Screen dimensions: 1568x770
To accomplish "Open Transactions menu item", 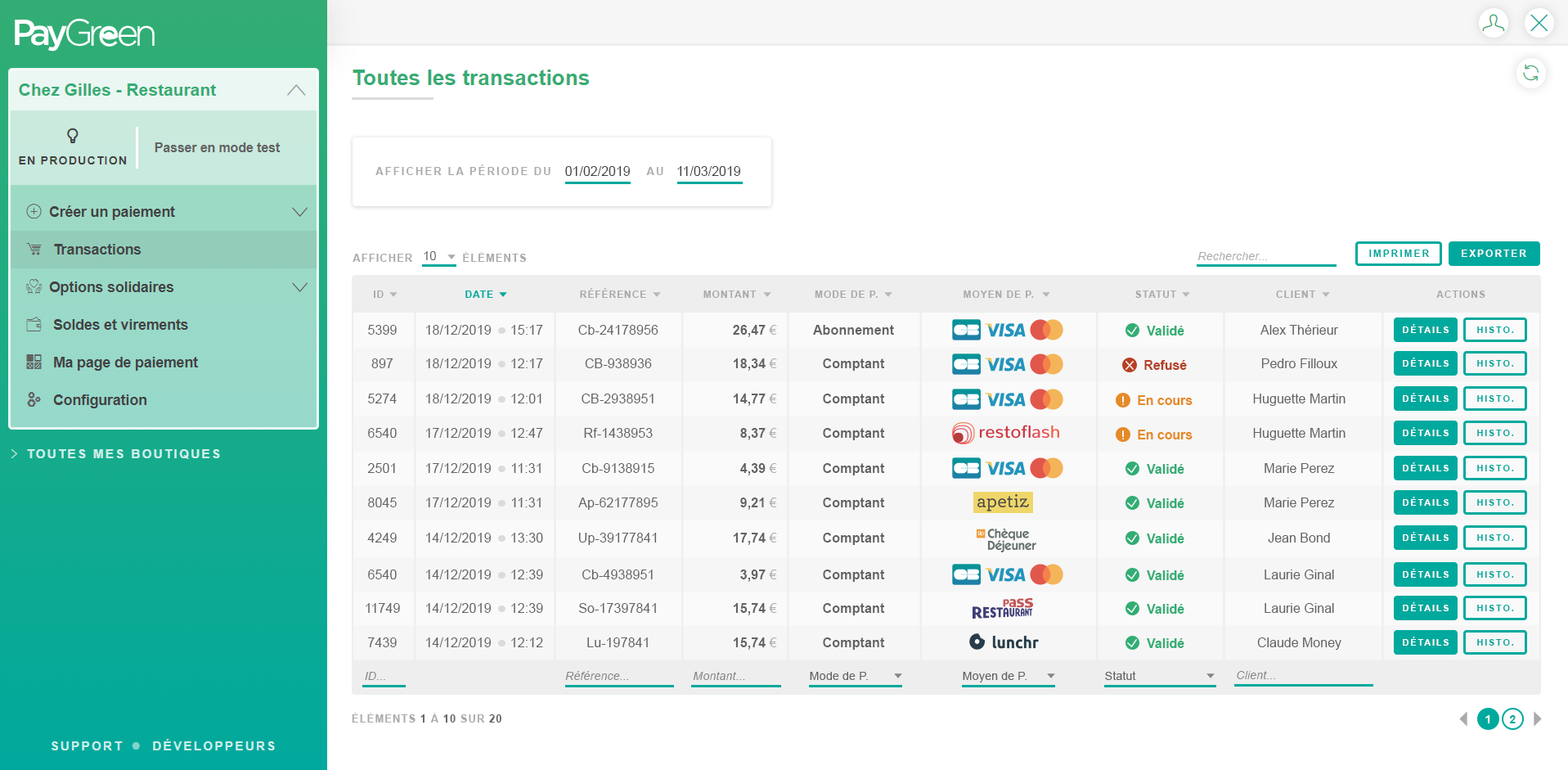I will [164, 250].
